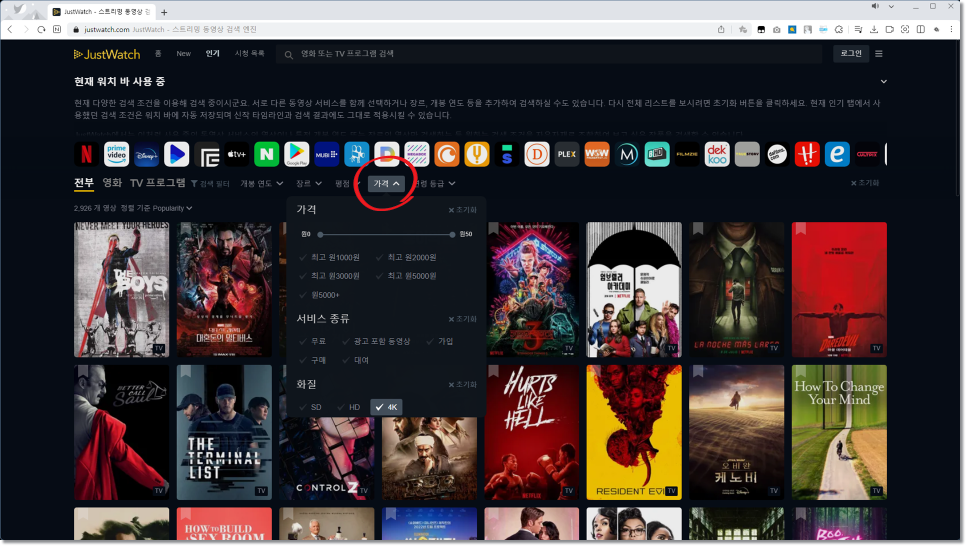Screen dimensions: 966x546
Task: Switch to the TV 프로그램 tab
Action: pos(158,182)
